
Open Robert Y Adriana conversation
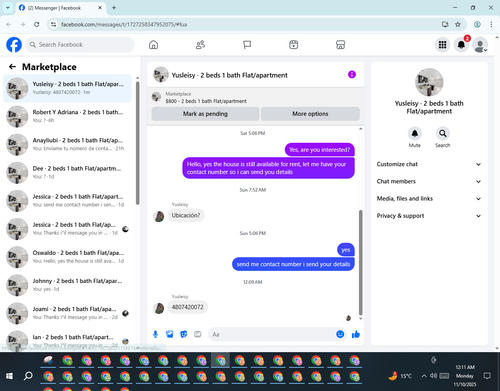tap(67, 116)
